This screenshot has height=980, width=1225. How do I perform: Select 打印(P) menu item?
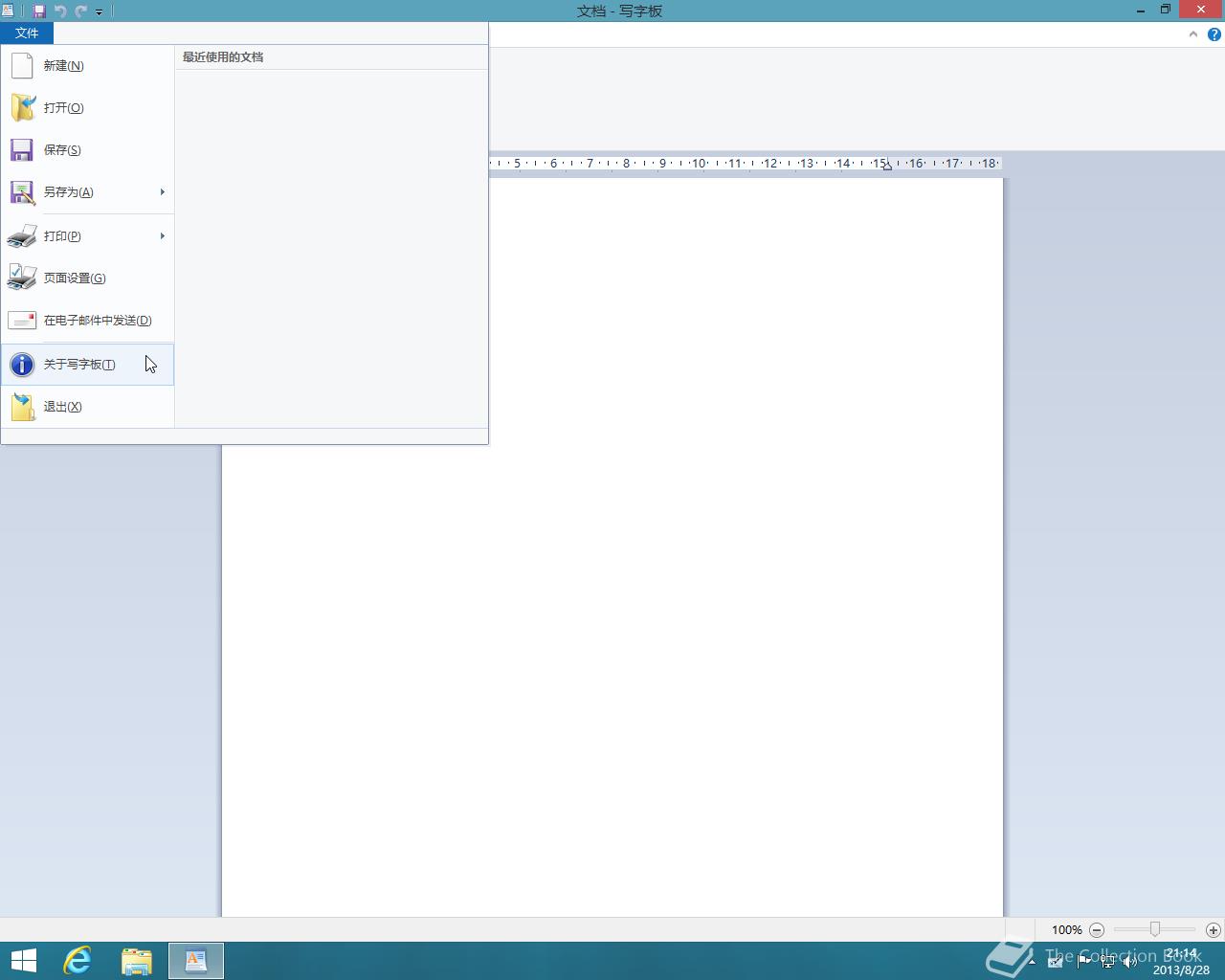click(87, 235)
